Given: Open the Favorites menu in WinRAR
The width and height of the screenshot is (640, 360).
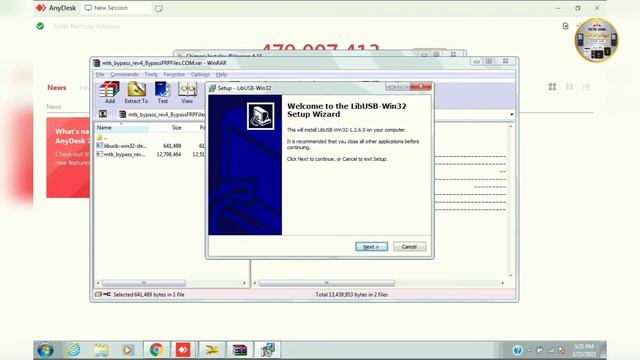Looking at the screenshot, I should (174, 75).
